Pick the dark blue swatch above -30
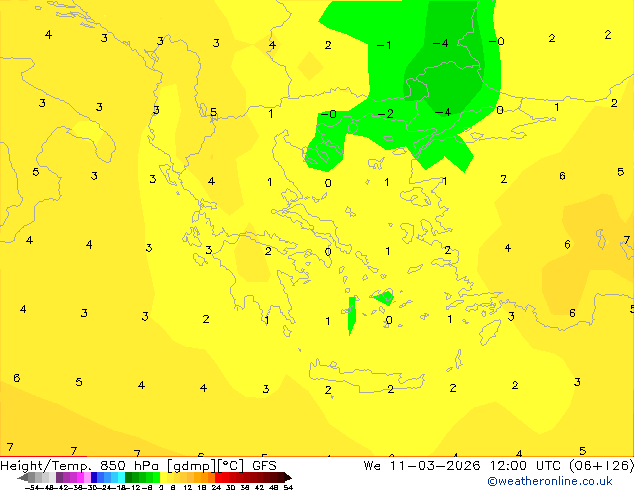This screenshot has height=490, width=634. tap(94, 478)
